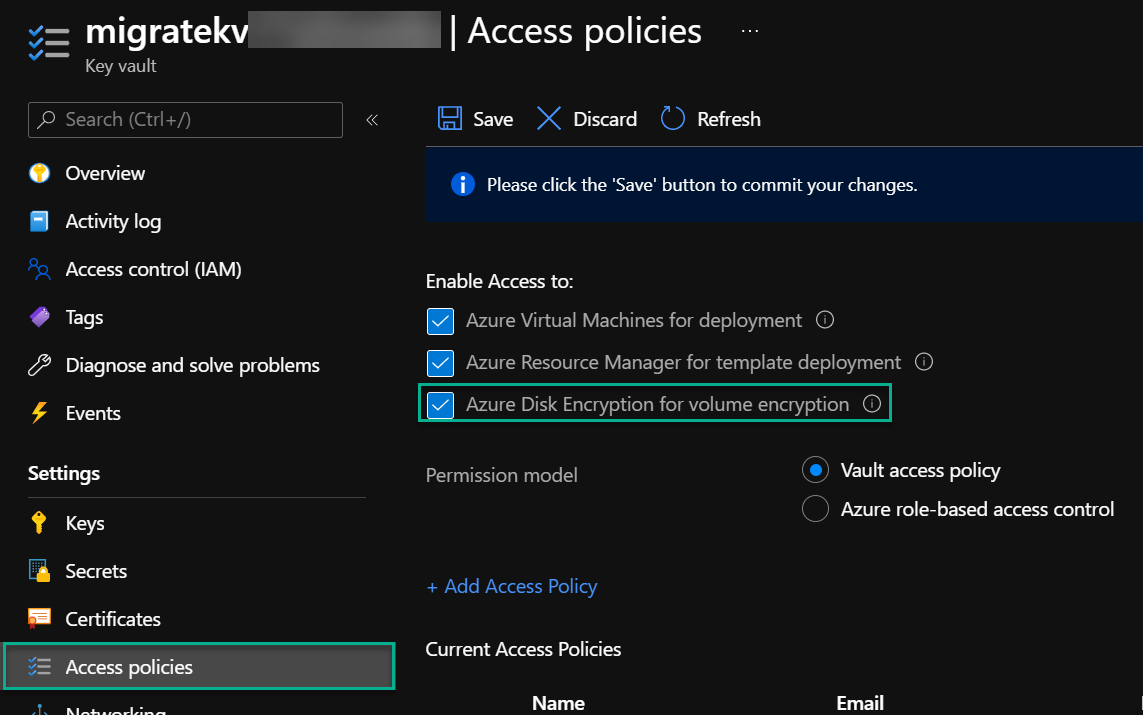Click the Save disk icon
This screenshot has height=715, width=1143.
450,118
